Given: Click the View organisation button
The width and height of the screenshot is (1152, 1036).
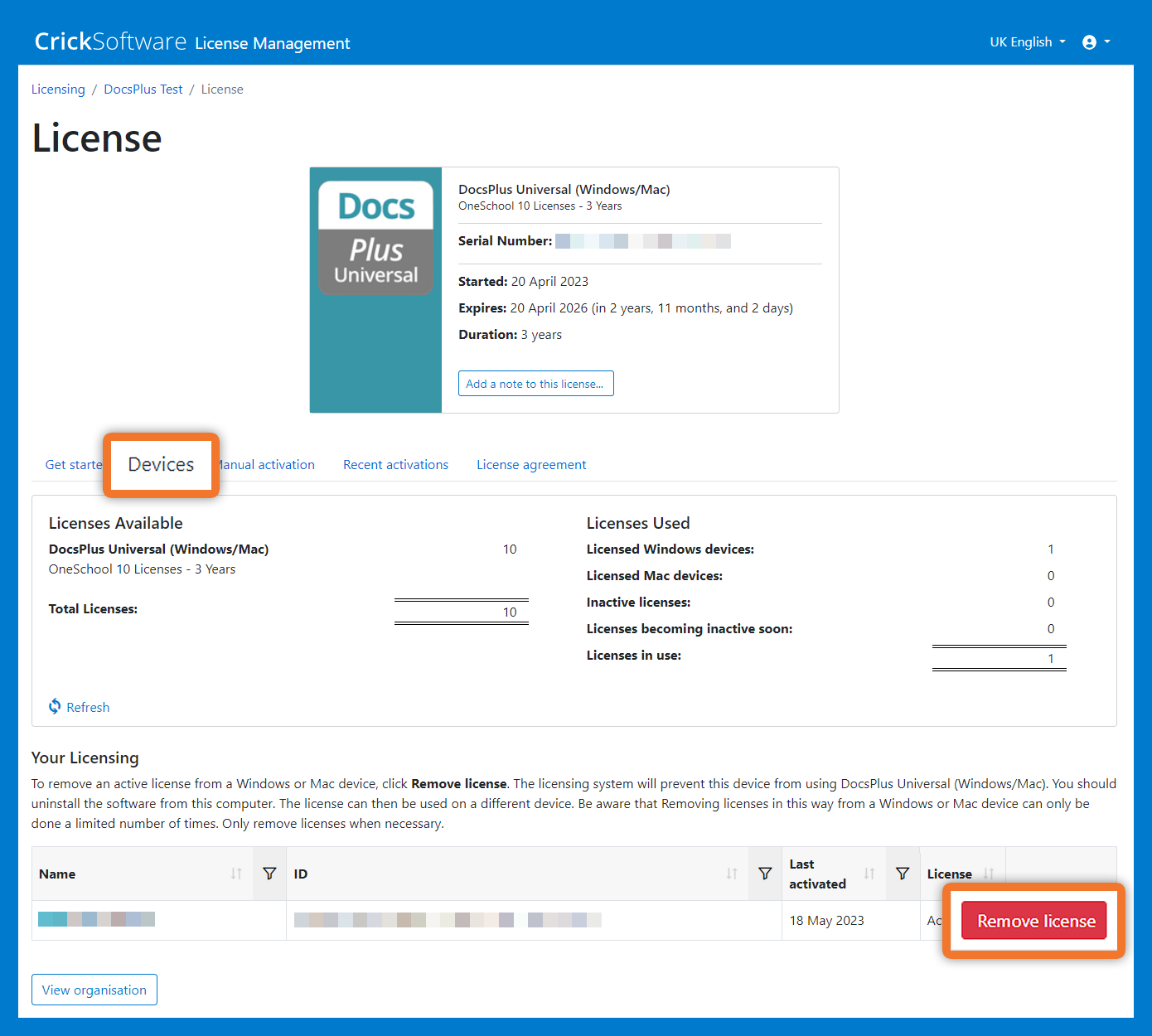Looking at the screenshot, I should [x=94, y=990].
